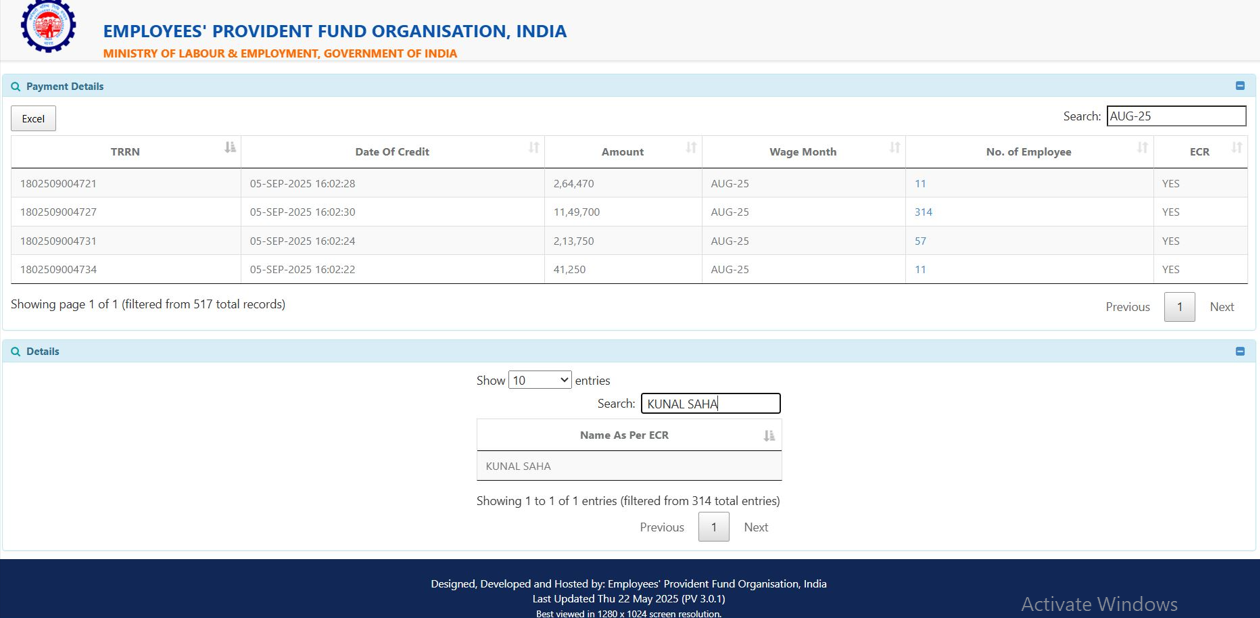1260x618 pixels.
Task: Export payment details with Excel button
Action: [33, 118]
